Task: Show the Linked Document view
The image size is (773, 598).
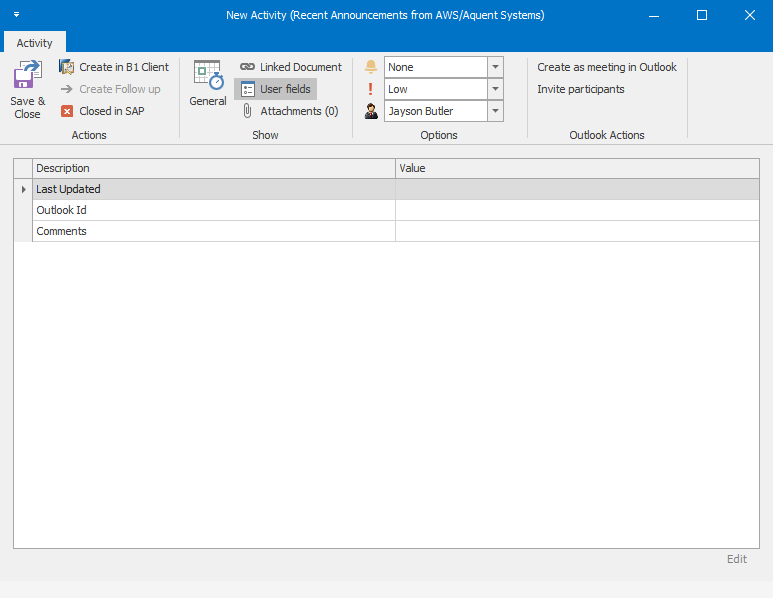Action: tap(301, 67)
